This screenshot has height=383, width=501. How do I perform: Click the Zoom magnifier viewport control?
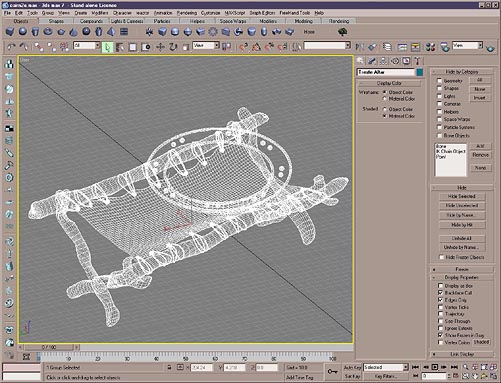466,367
